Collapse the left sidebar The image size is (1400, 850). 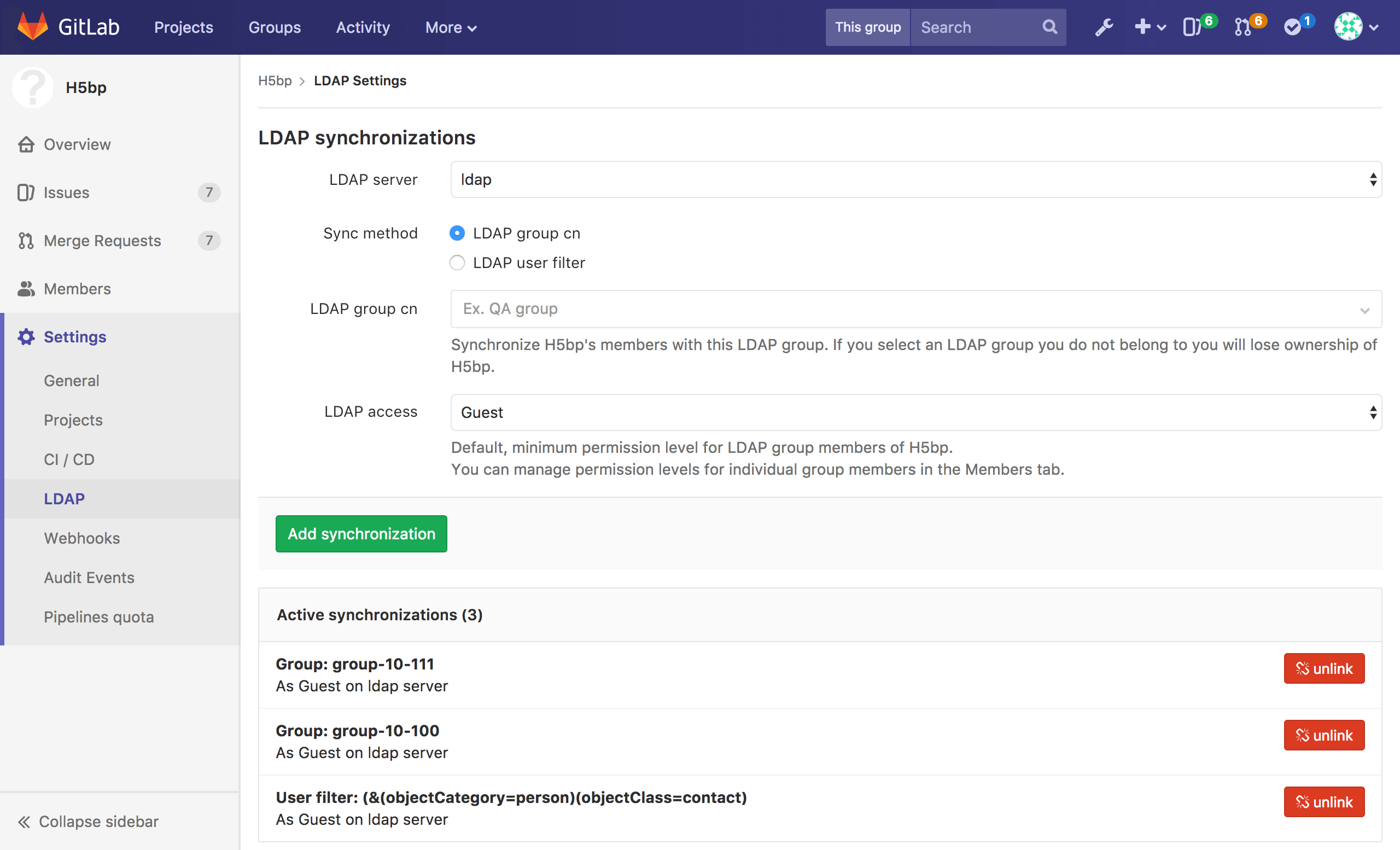[88, 822]
